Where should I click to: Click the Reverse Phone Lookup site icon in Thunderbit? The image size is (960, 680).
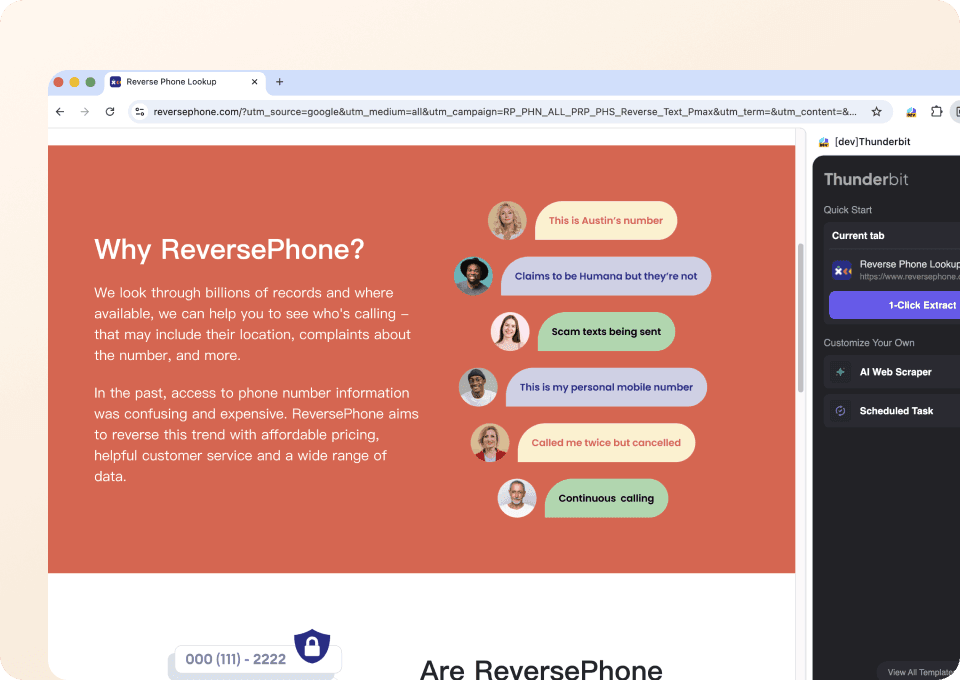tap(842, 270)
